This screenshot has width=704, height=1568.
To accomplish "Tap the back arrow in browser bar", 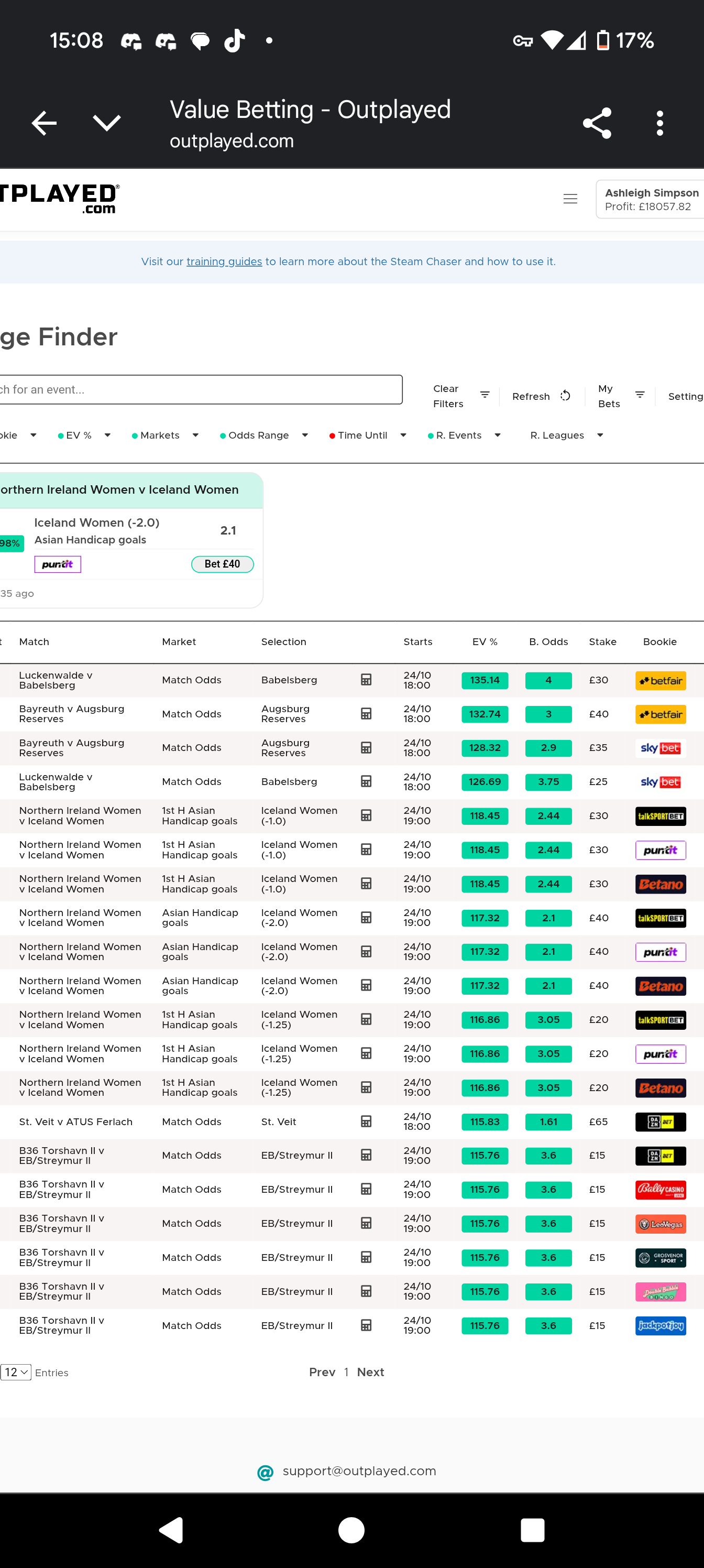I will (44, 124).
